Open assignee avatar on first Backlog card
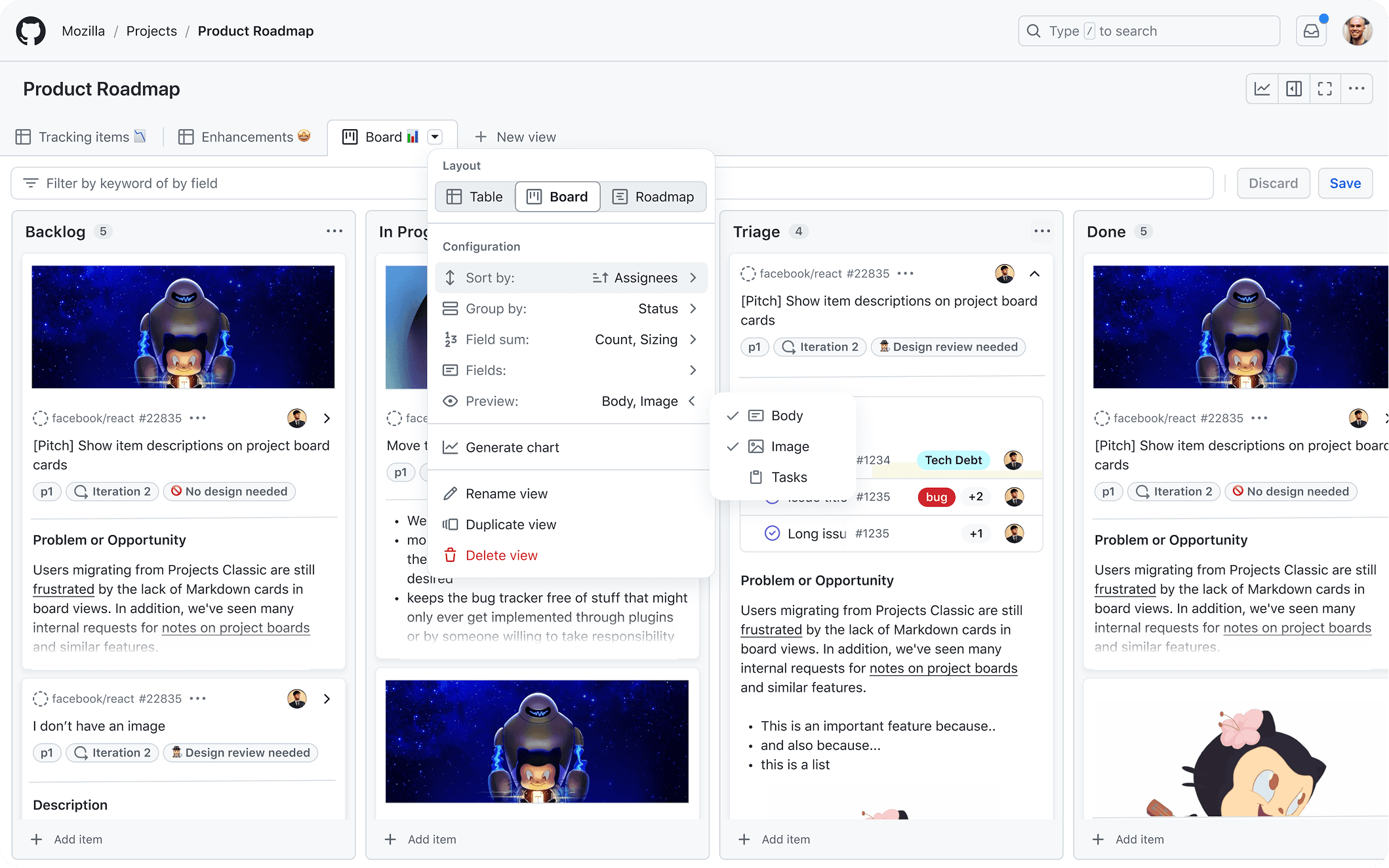Screen dimensions: 1389x868 tap(297, 418)
